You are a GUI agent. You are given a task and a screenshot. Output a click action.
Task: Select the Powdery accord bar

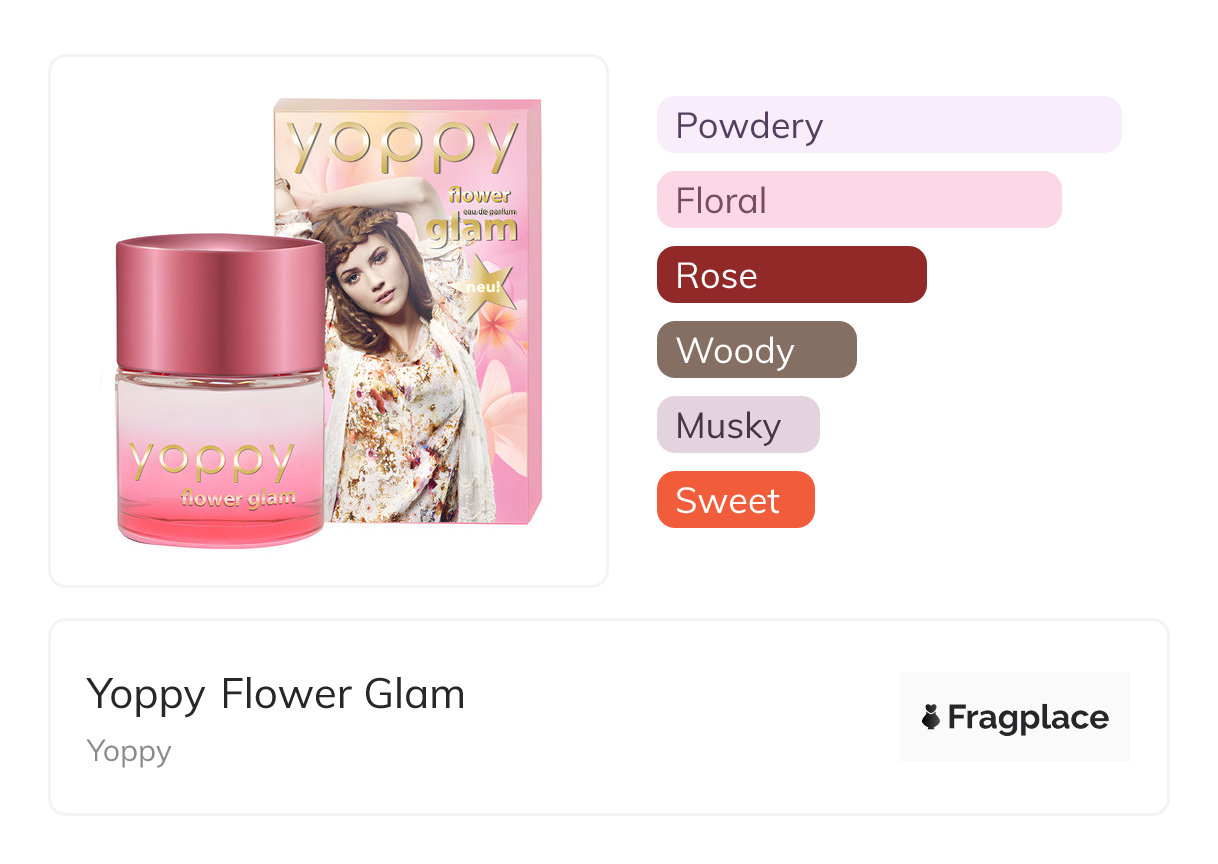click(x=888, y=125)
